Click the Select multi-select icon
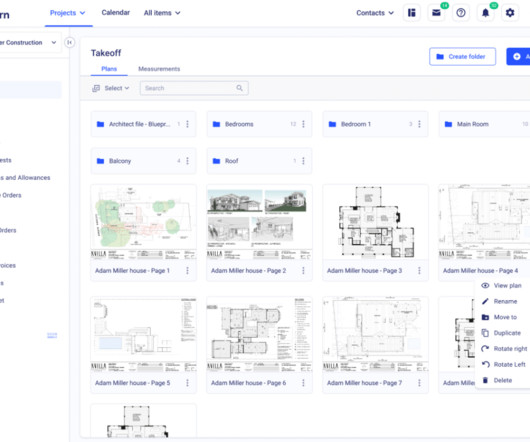The image size is (530, 442). coord(96,88)
